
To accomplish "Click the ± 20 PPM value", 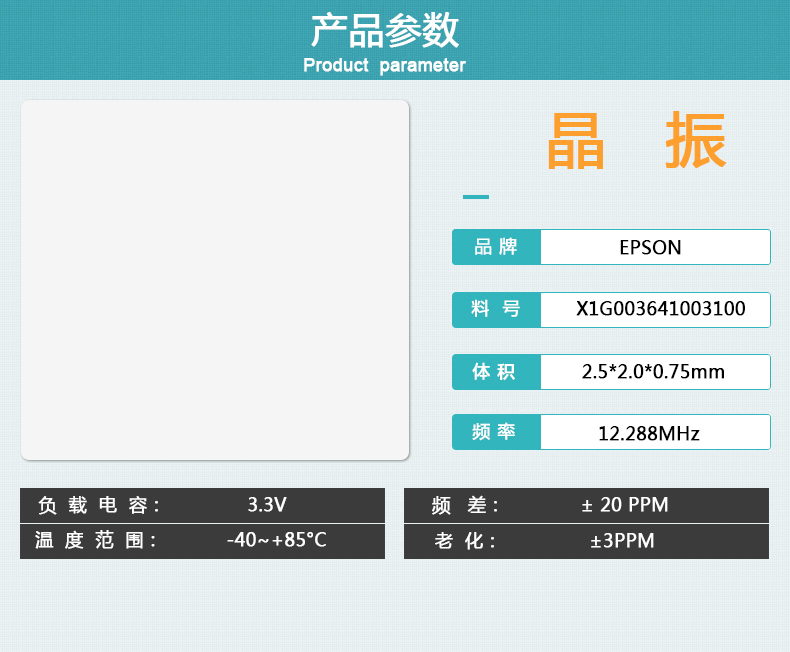I will pos(625,505).
